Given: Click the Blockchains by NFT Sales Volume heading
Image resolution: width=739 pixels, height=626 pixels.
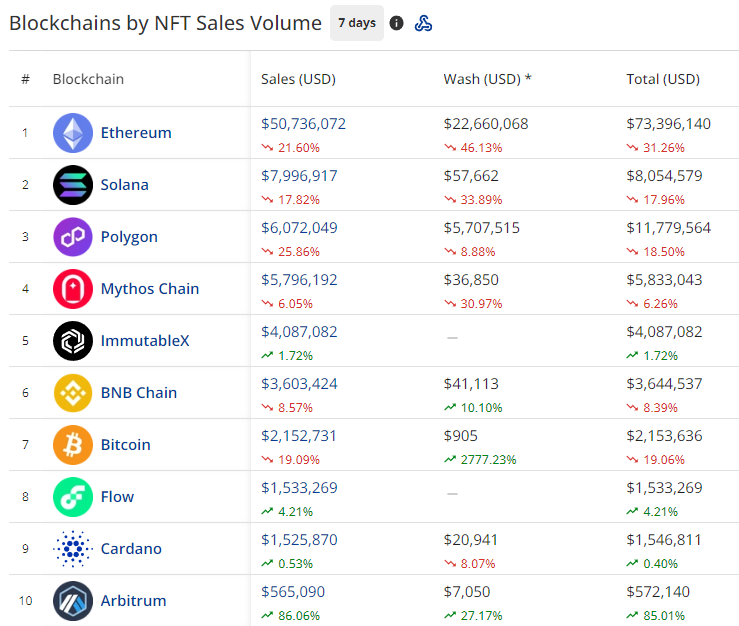Looking at the screenshot, I should 165,23.
